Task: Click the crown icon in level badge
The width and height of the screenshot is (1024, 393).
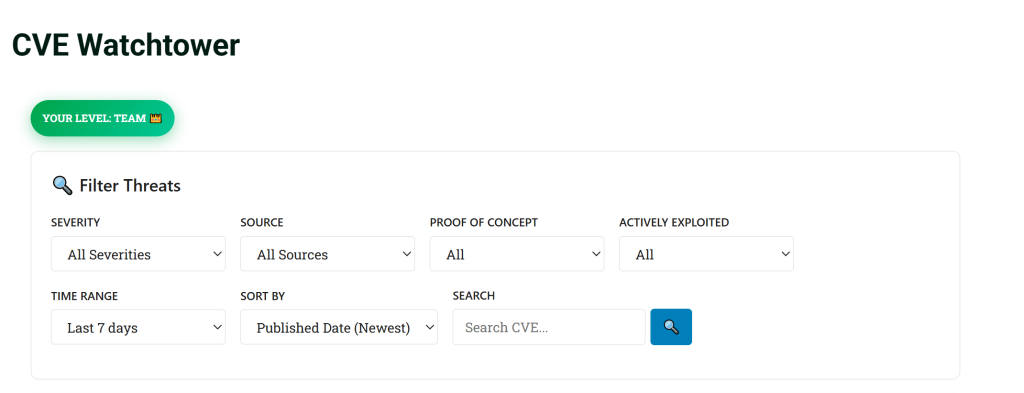Action: pos(155,119)
